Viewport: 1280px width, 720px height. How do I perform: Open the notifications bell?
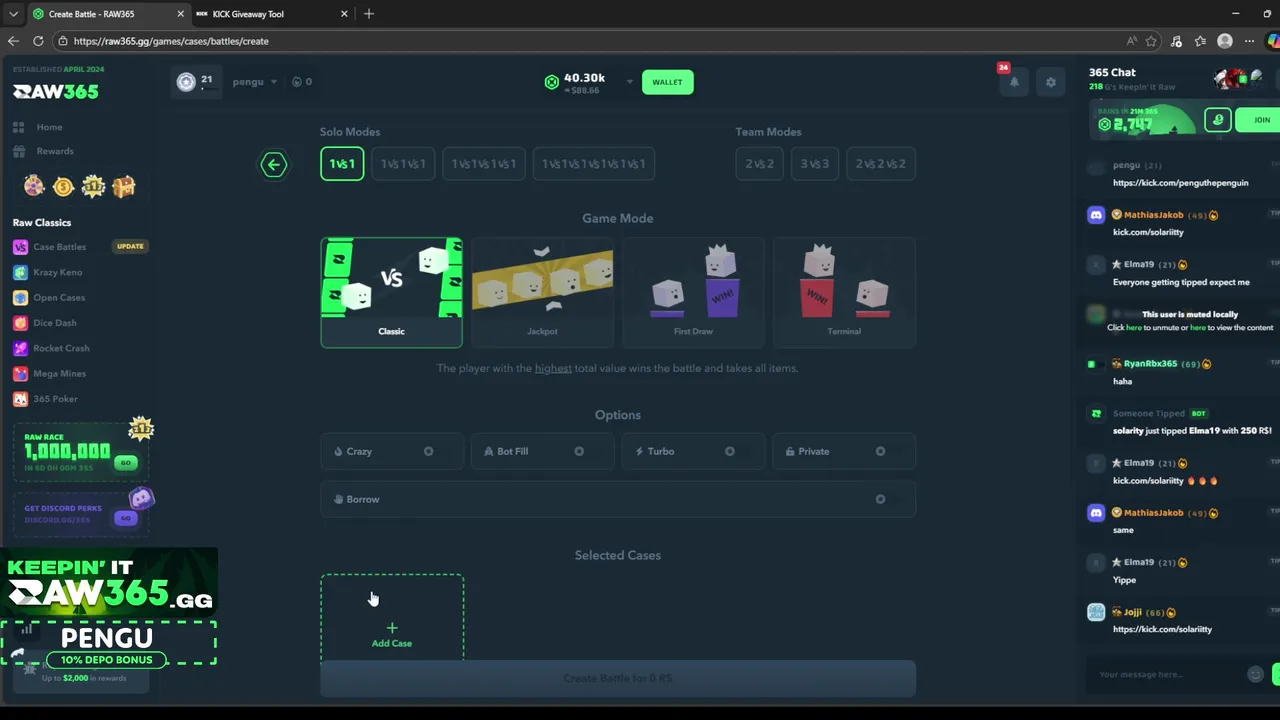point(1014,82)
